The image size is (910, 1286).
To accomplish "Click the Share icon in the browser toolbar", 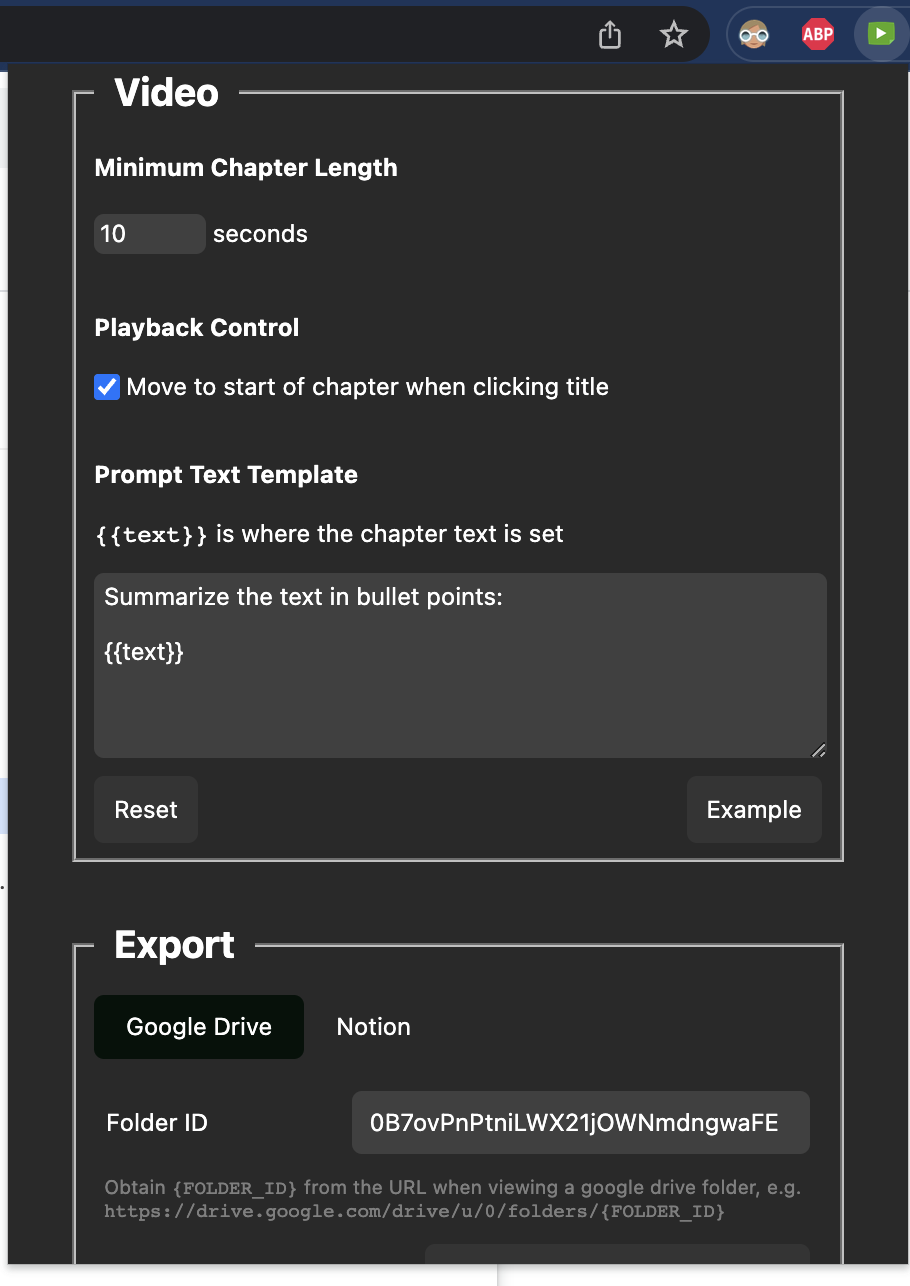I will click(609, 33).
